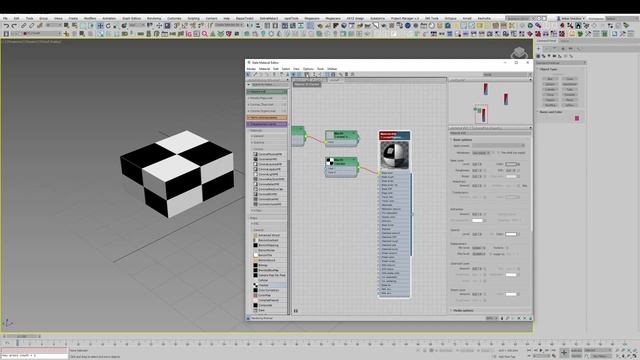Open the layer dropdown in second toolbar
This screenshot has height=360, width=640.
35,34
